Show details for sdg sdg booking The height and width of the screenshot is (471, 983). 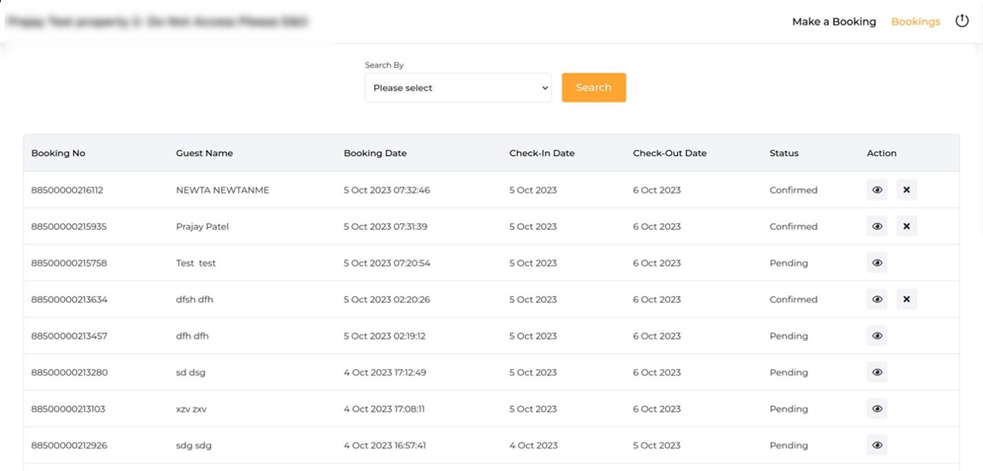pyautogui.click(x=877, y=446)
